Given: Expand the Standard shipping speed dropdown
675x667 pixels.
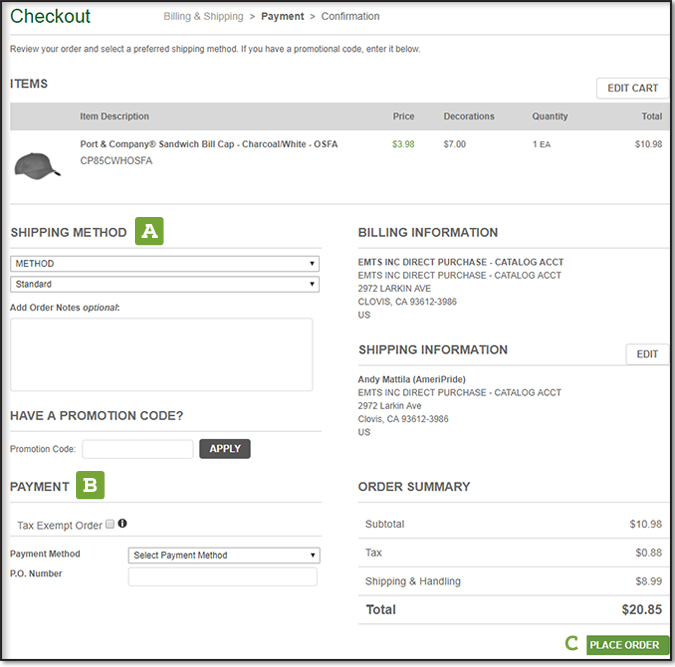Looking at the screenshot, I should click(164, 284).
